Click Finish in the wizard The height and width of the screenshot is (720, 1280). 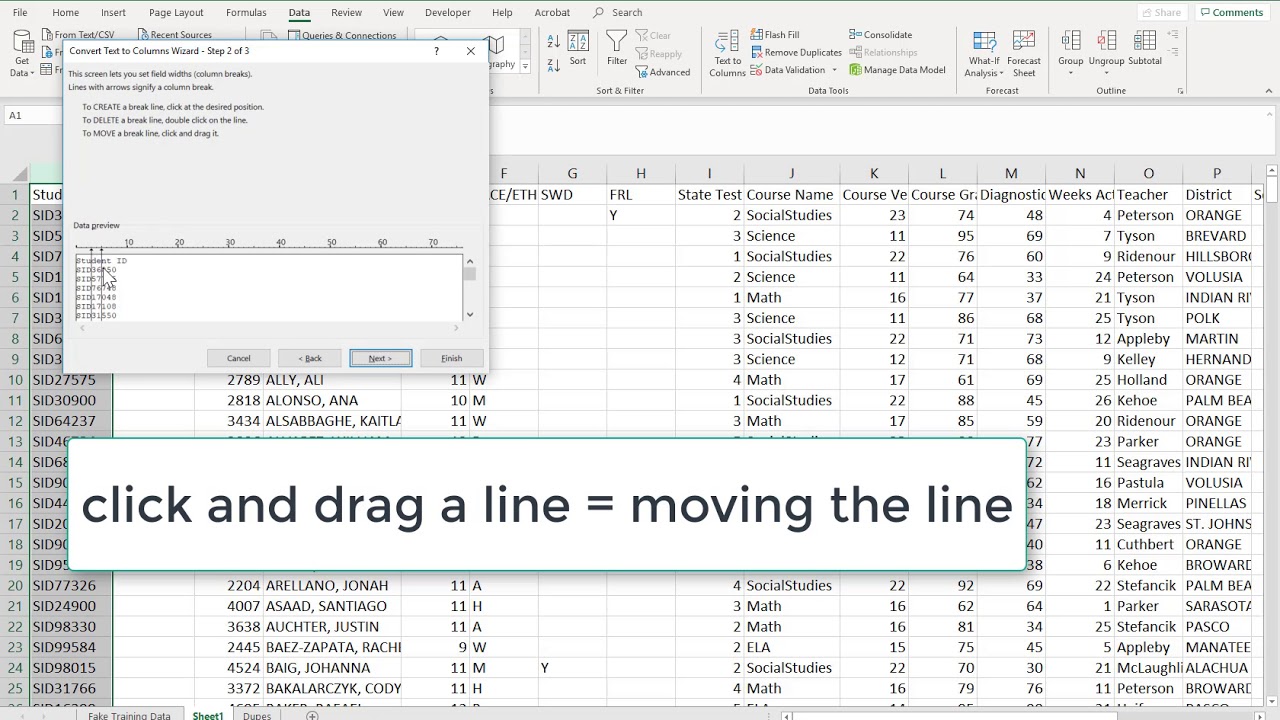tap(451, 358)
